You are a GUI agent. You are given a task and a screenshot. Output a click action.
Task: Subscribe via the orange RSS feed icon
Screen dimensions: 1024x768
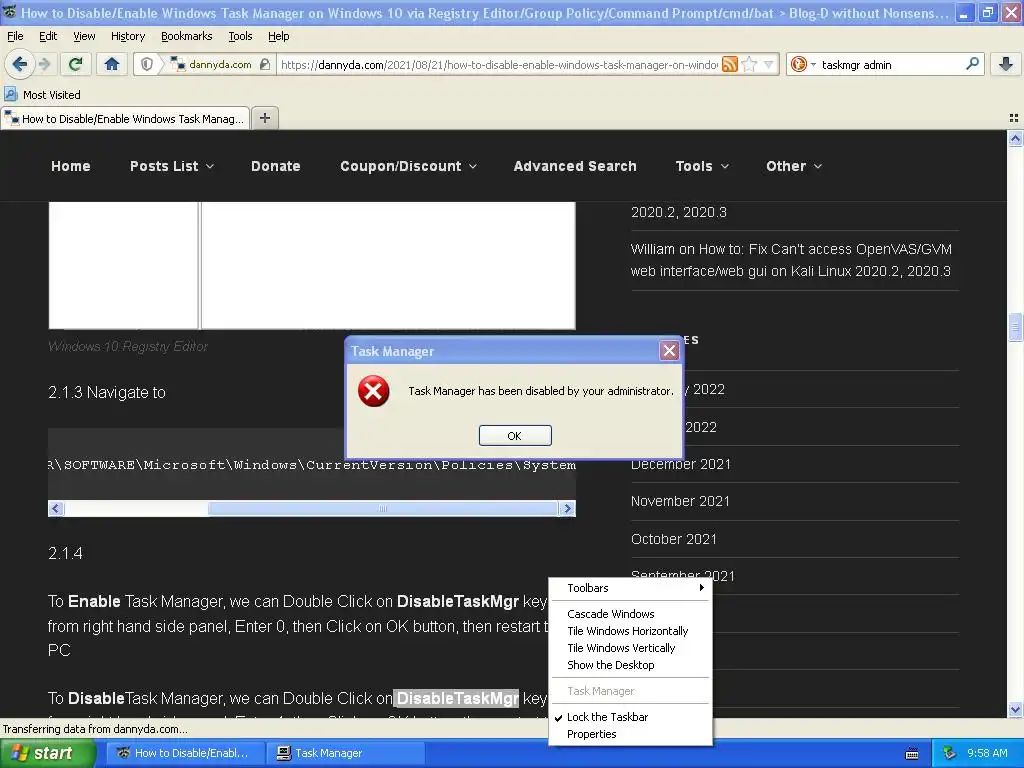(x=730, y=64)
